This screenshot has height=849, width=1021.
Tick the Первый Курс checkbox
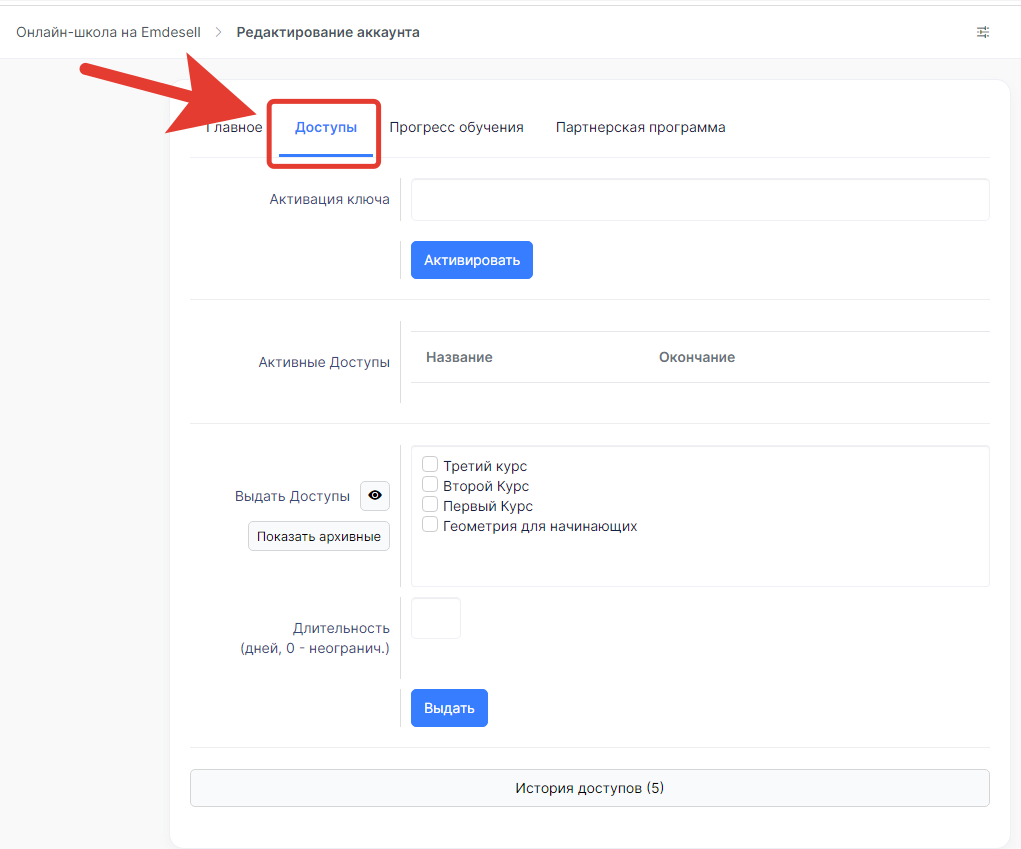click(x=430, y=505)
